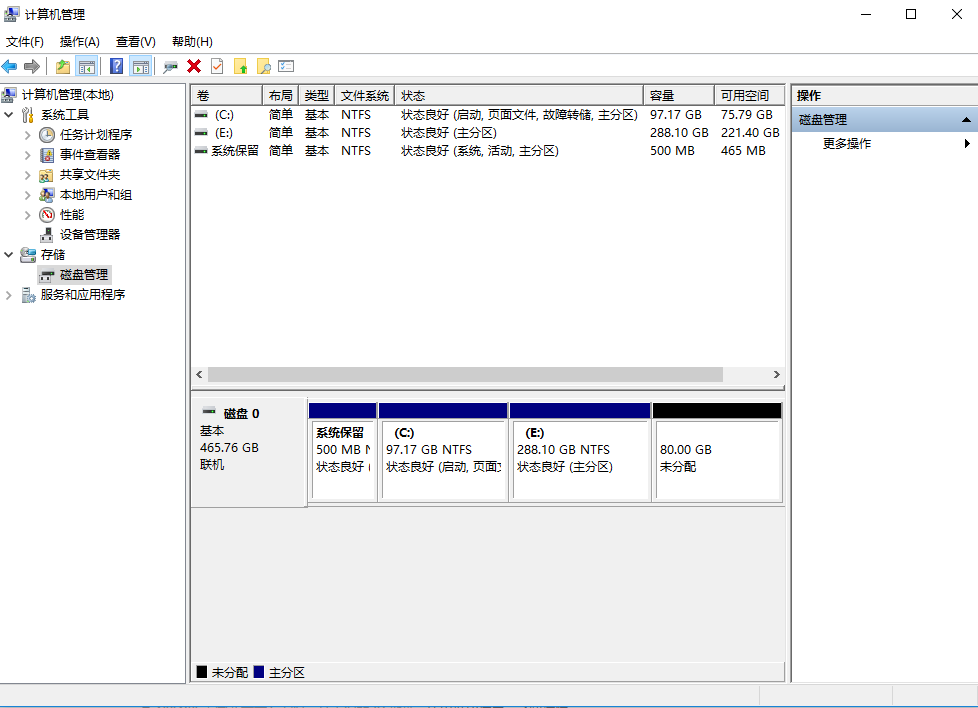This screenshot has width=978, height=708.
Task: Click 性能 icon in tree
Action: [47, 215]
